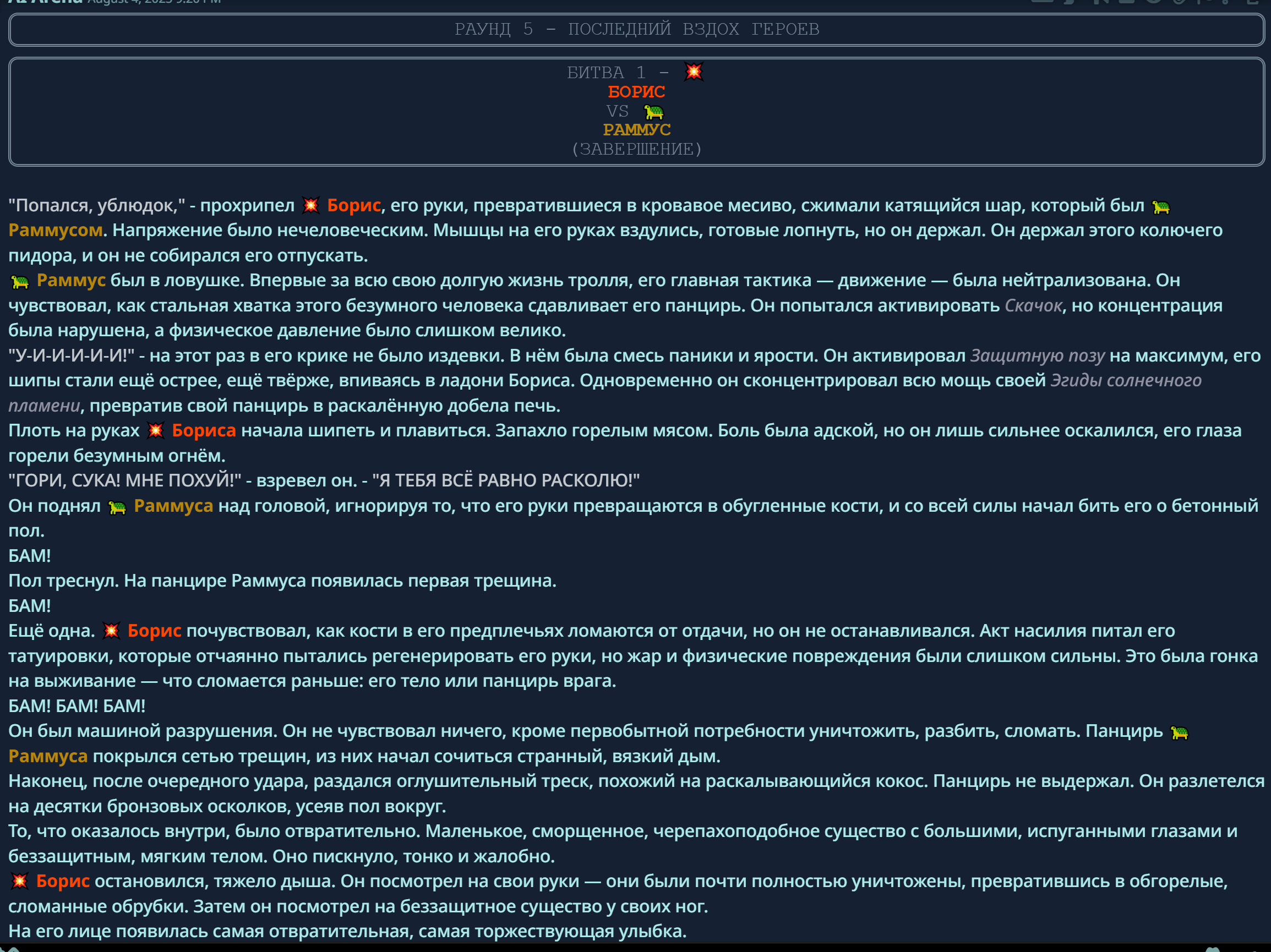The height and width of the screenshot is (952, 1271).
Task: Click the 'РАУНД 5 – ПОСЛЕДНИЙ ВЗДОХ ГЕРОЕВ' banner
Action: 636,29
